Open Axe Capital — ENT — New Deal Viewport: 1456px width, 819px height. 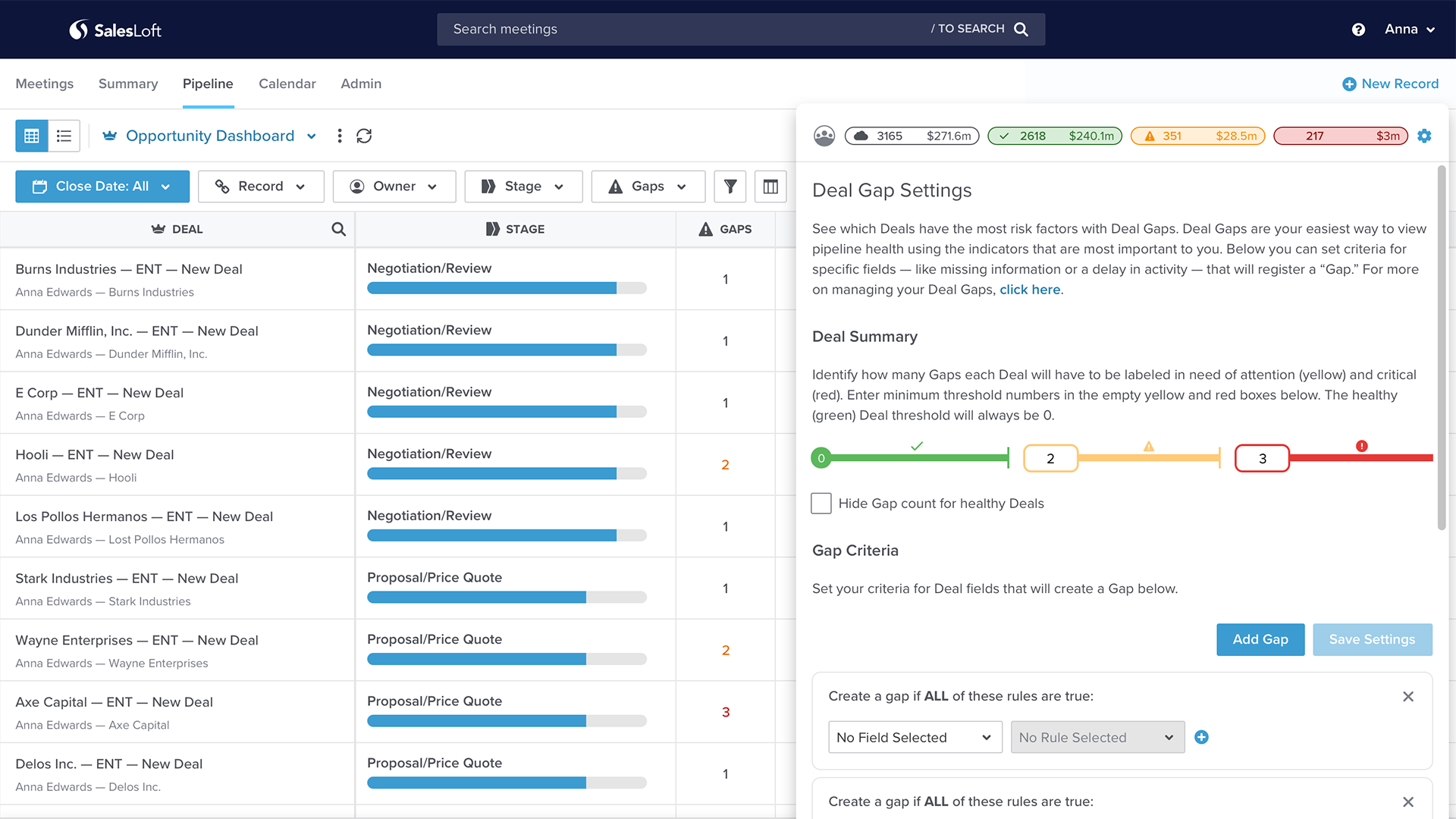pyautogui.click(x=114, y=702)
